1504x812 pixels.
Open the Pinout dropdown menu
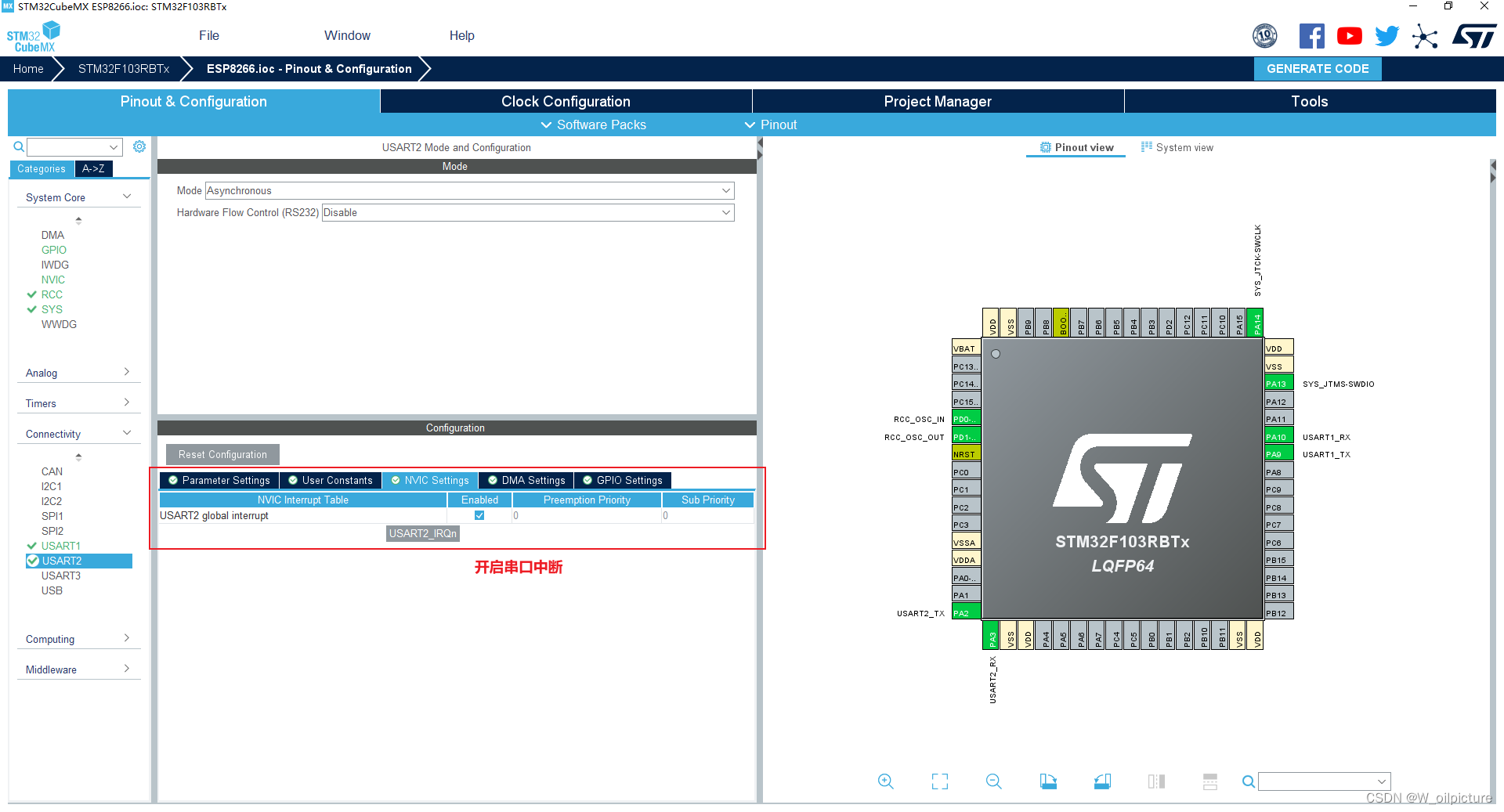click(x=770, y=125)
